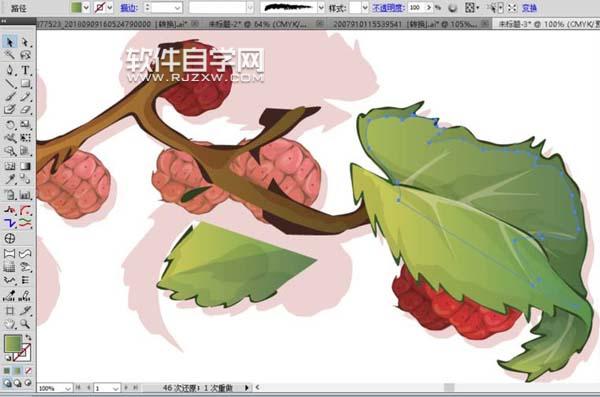The image size is (600, 397).
Task: Select the Pen tool
Action: pos(10,70)
